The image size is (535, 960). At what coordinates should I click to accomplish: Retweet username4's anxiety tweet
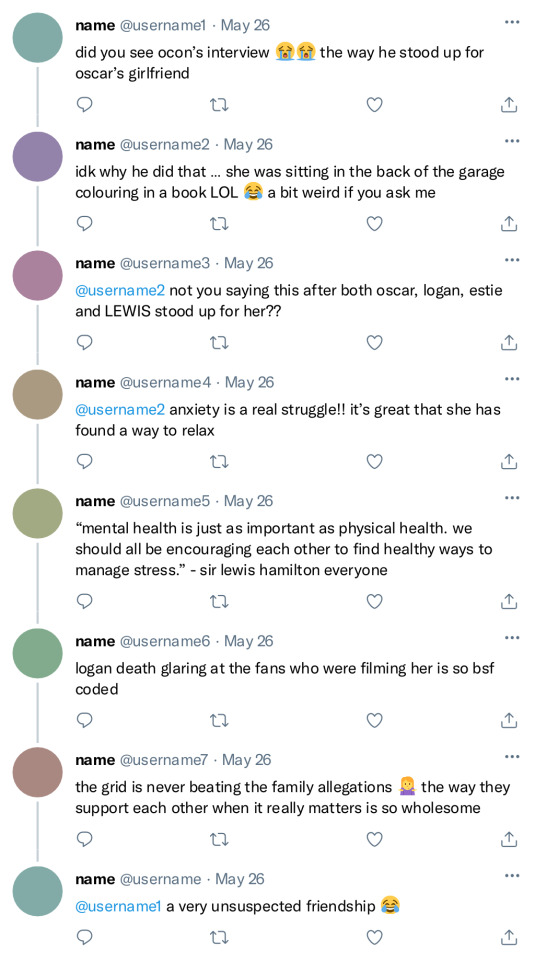coord(219,462)
